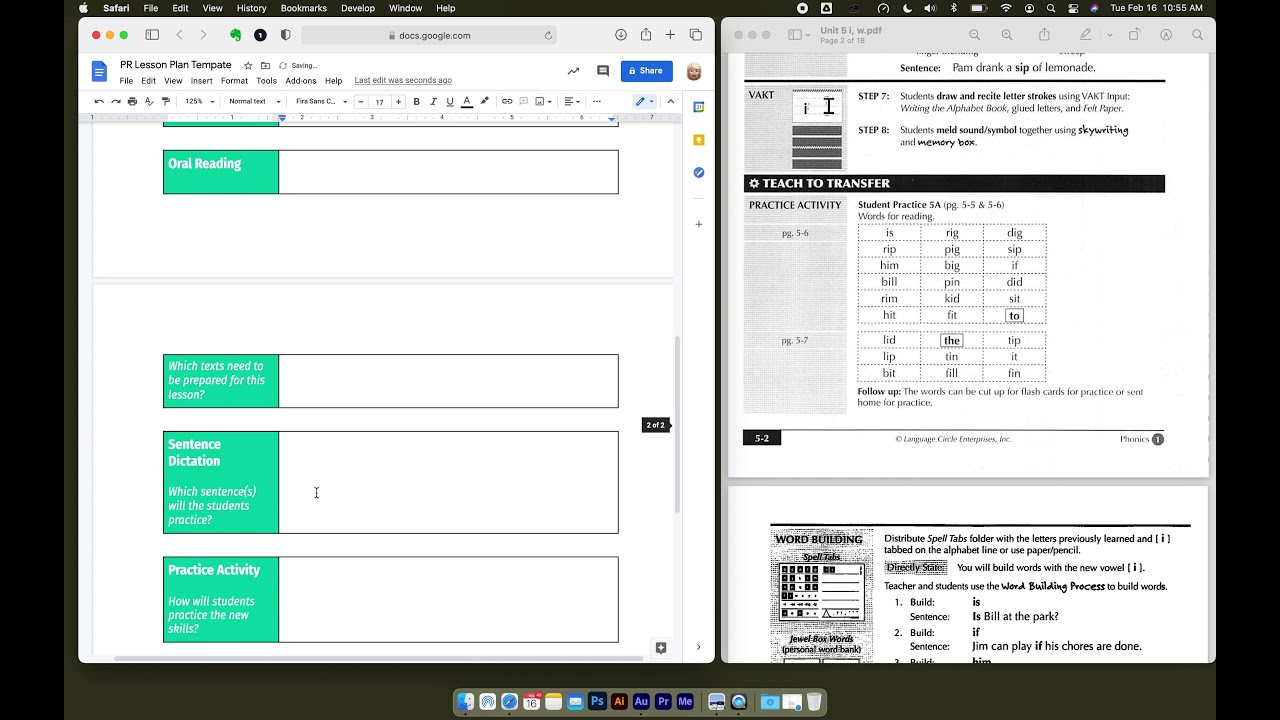The image size is (1280, 720).
Task: Open the Docs File menu
Action: coord(126,81)
